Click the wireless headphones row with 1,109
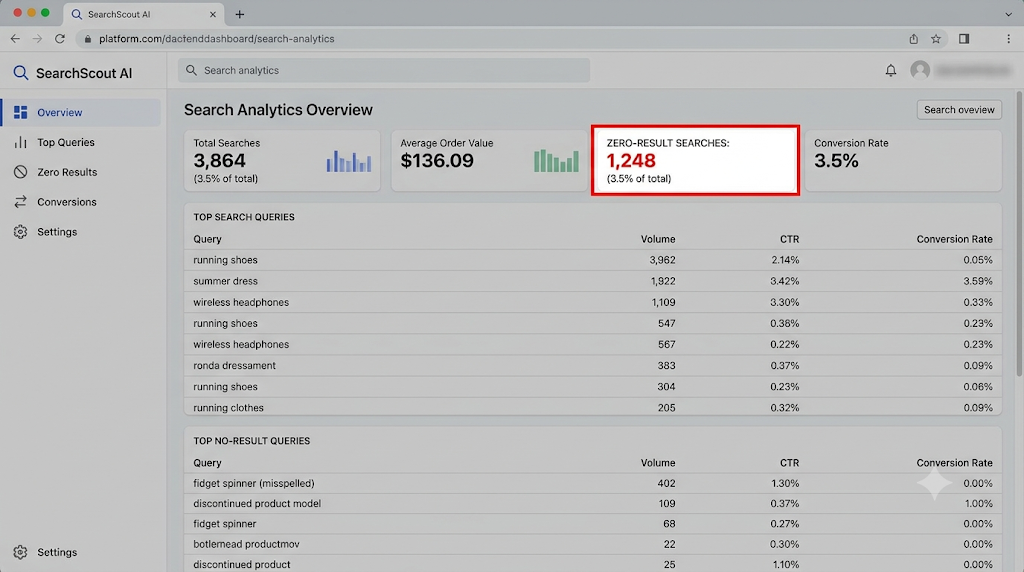Image resolution: width=1024 pixels, height=572 pixels. (x=593, y=302)
